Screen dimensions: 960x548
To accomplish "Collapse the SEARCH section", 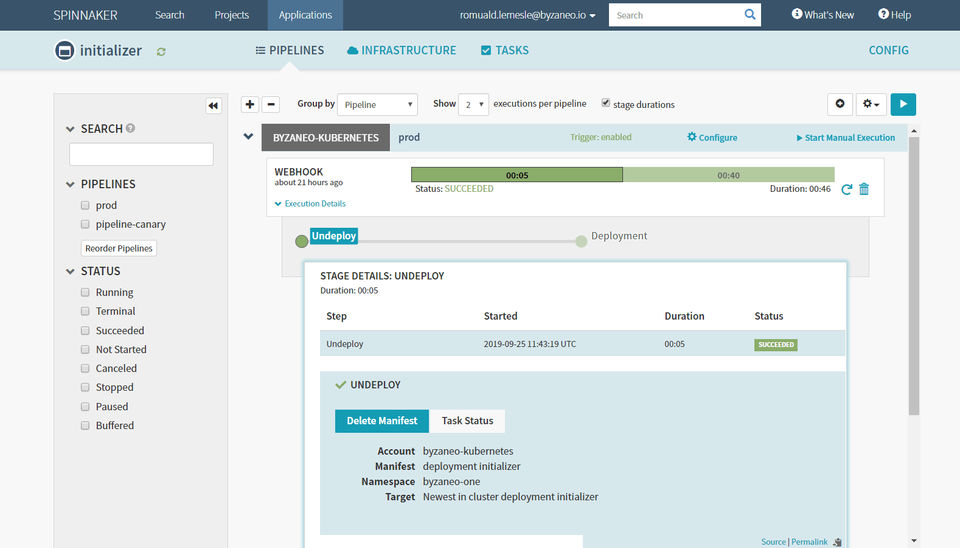I will click(70, 129).
